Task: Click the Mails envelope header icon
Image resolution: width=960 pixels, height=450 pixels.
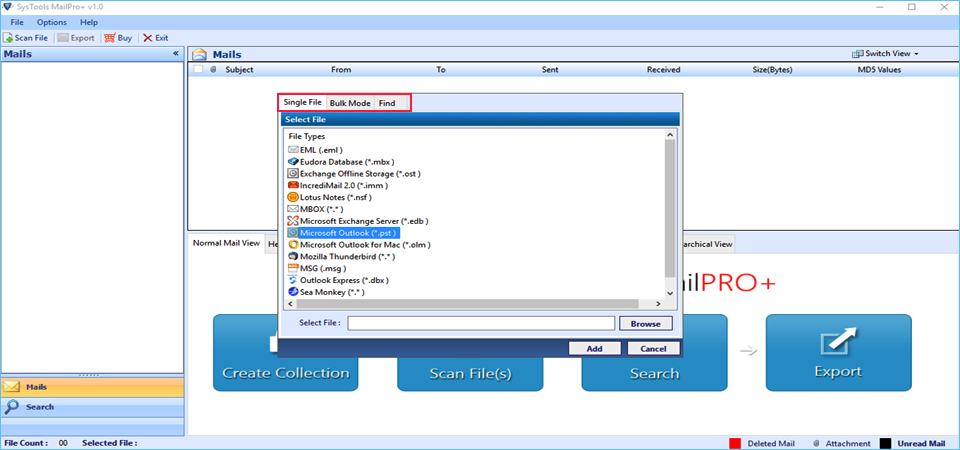Action: (200, 54)
